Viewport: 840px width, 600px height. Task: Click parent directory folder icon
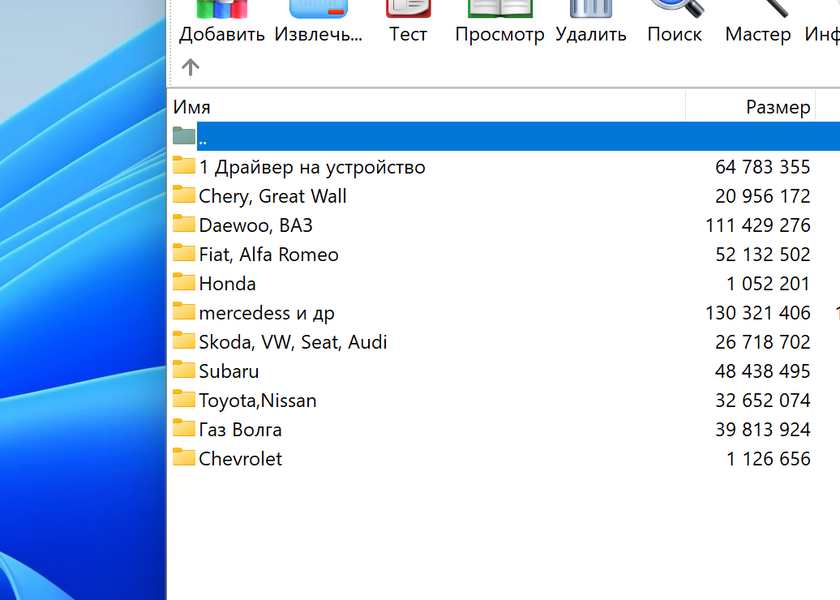184,136
